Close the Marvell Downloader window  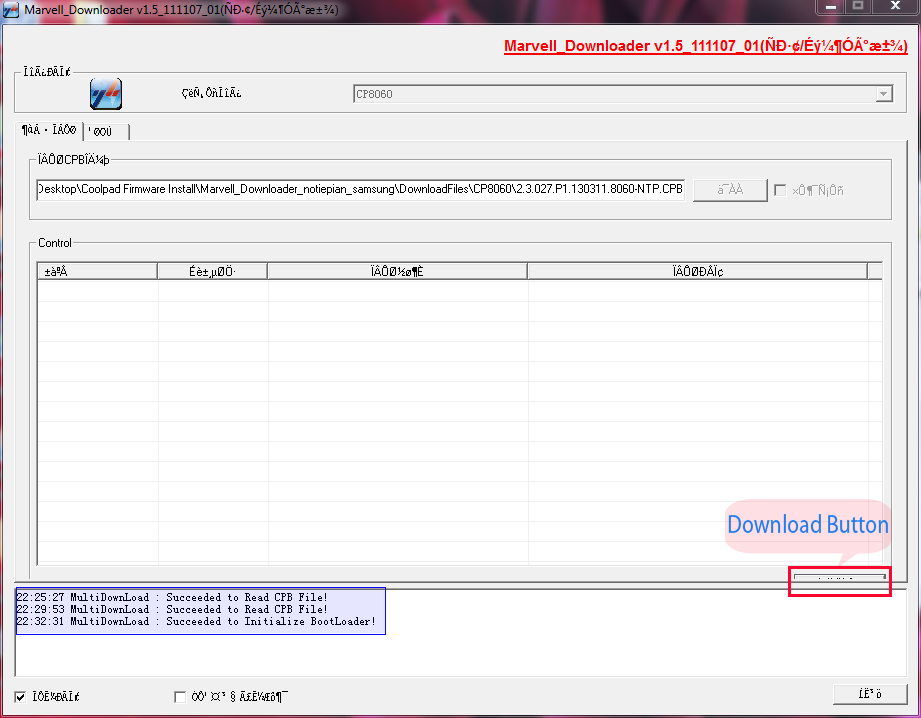(895, 6)
